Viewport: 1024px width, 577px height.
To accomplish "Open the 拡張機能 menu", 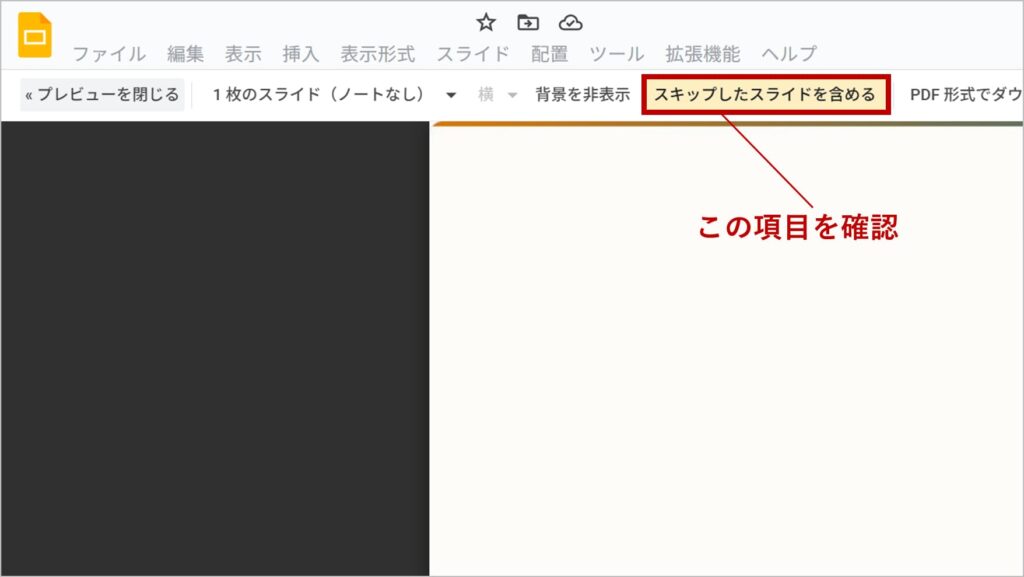I will pyautogui.click(x=703, y=54).
